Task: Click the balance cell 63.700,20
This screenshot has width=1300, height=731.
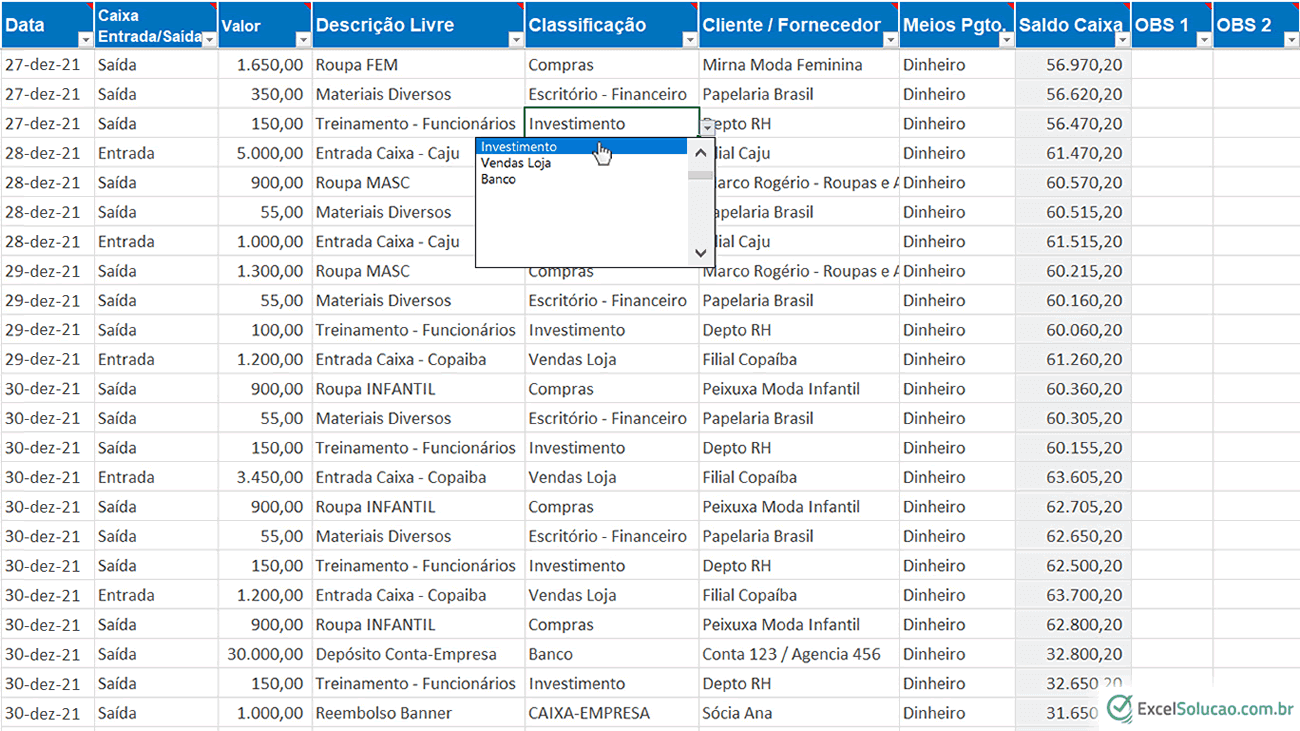Action: (x=1073, y=595)
